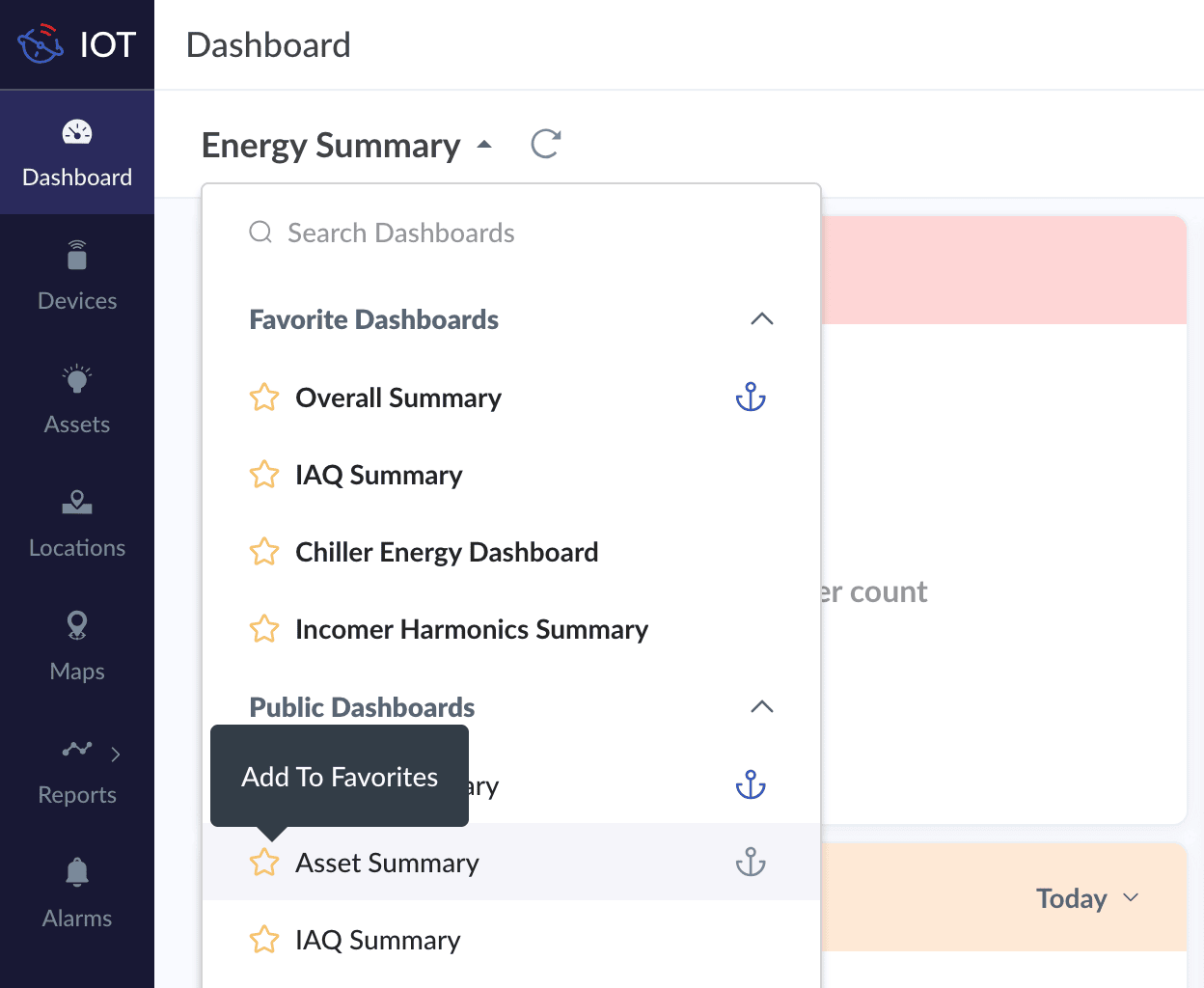Image resolution: width=1204 pixels, height=988 pixels.
Task: Open the Today date range dropdown
Action: pos(1087,898)
